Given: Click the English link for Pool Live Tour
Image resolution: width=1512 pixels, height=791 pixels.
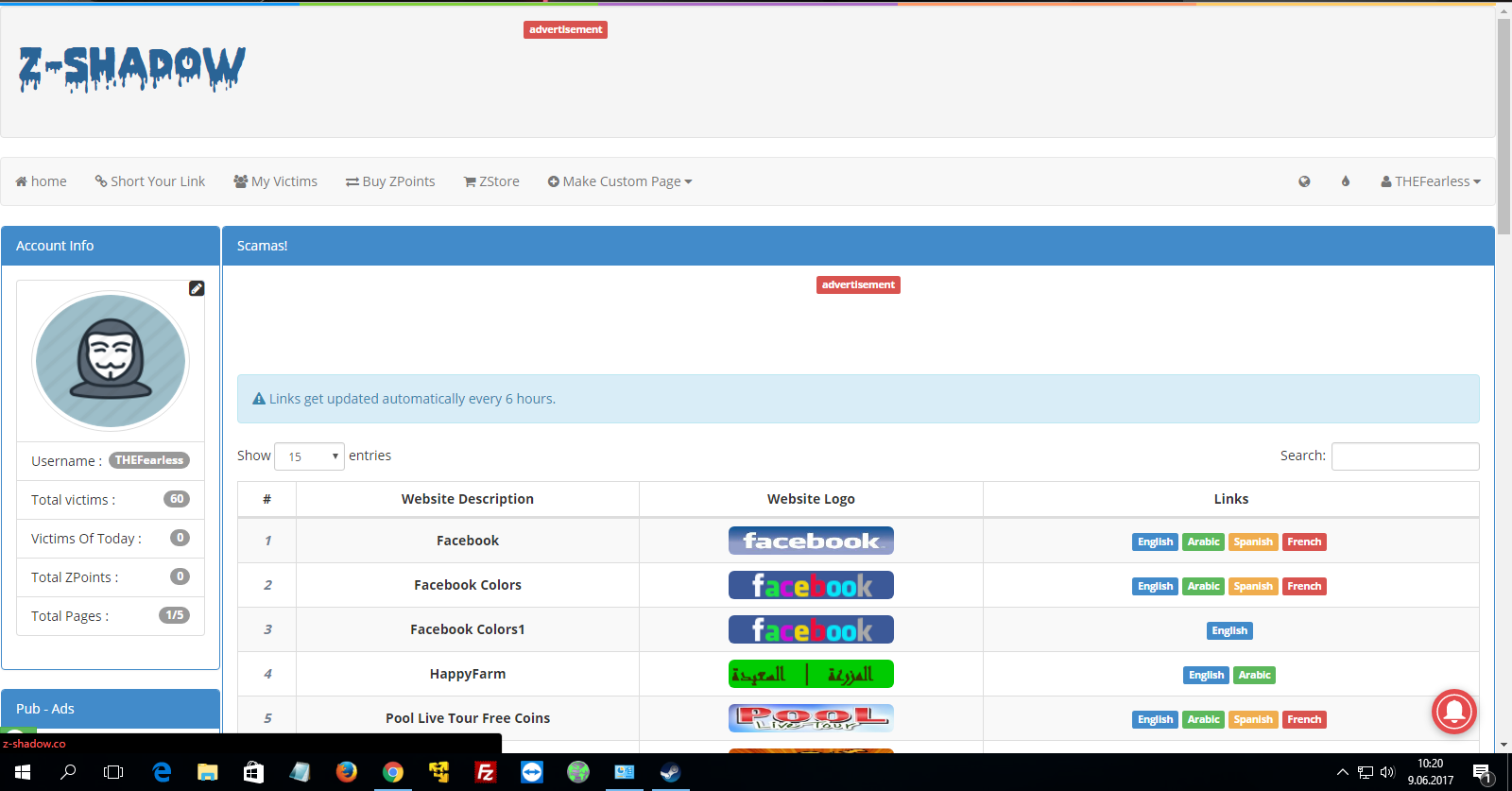Looking at the screenshot, I should click(1155, 719).
